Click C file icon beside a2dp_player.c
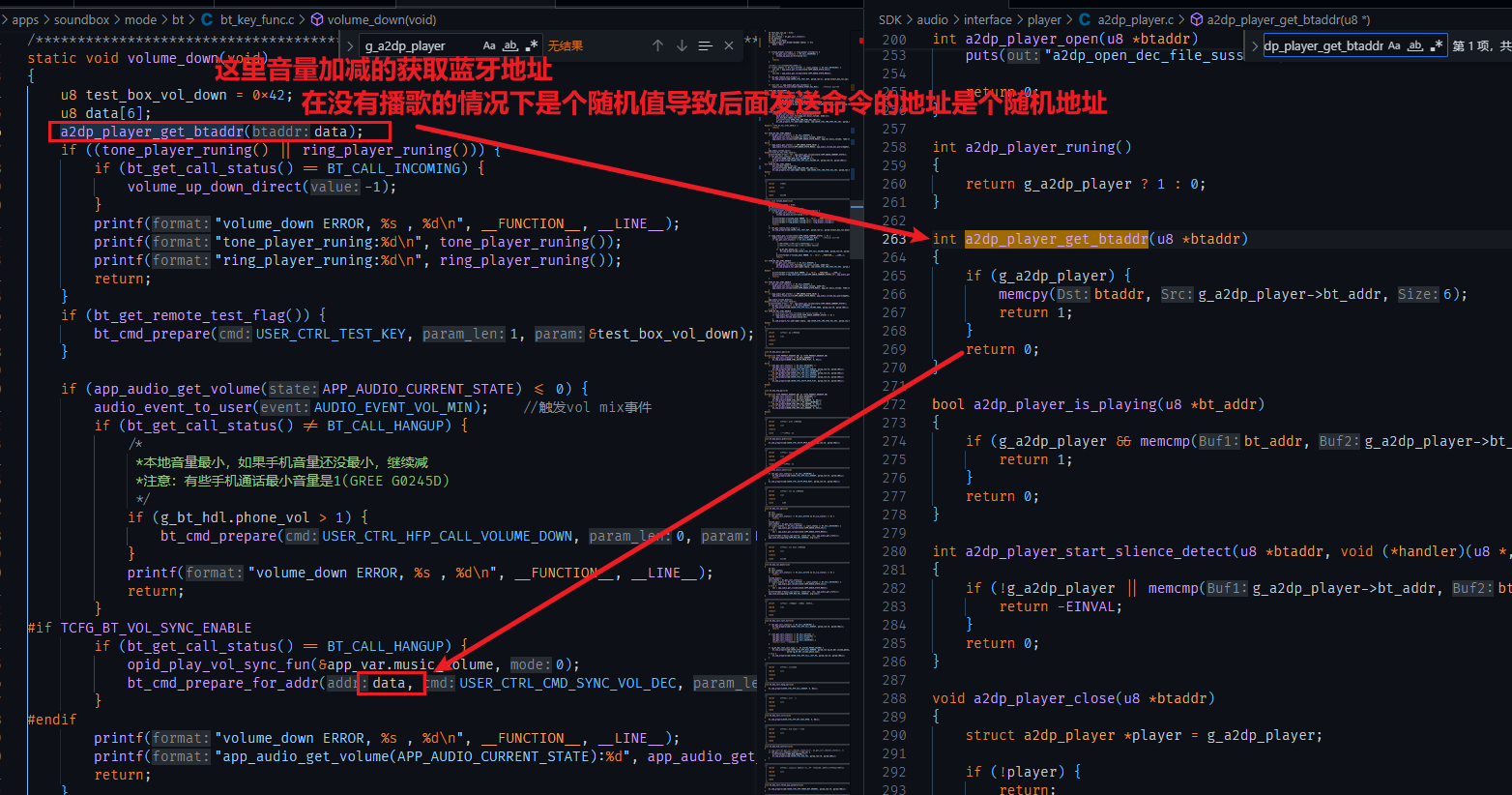 [1085, 19]
